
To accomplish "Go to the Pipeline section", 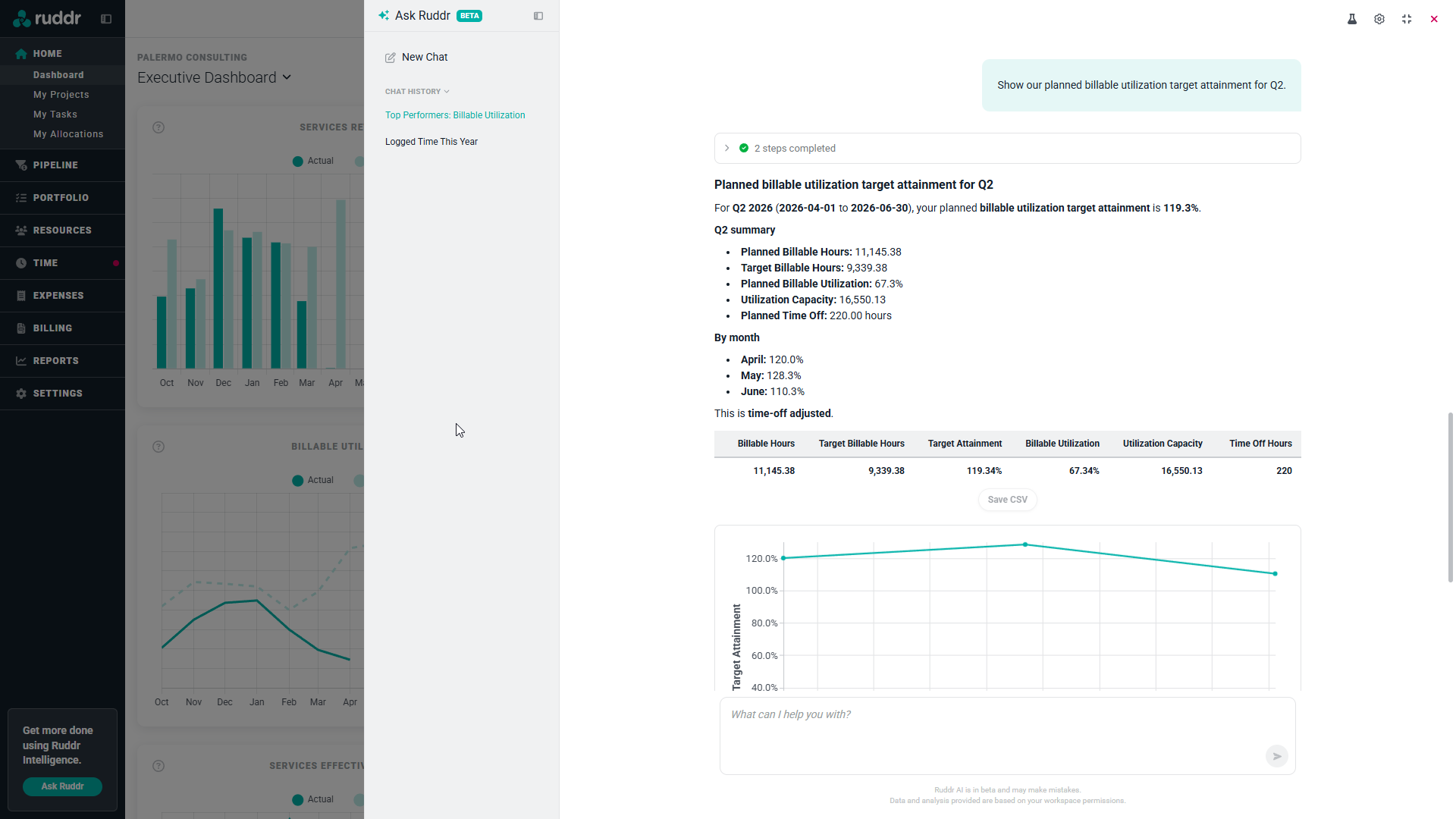I will point(55,165).
